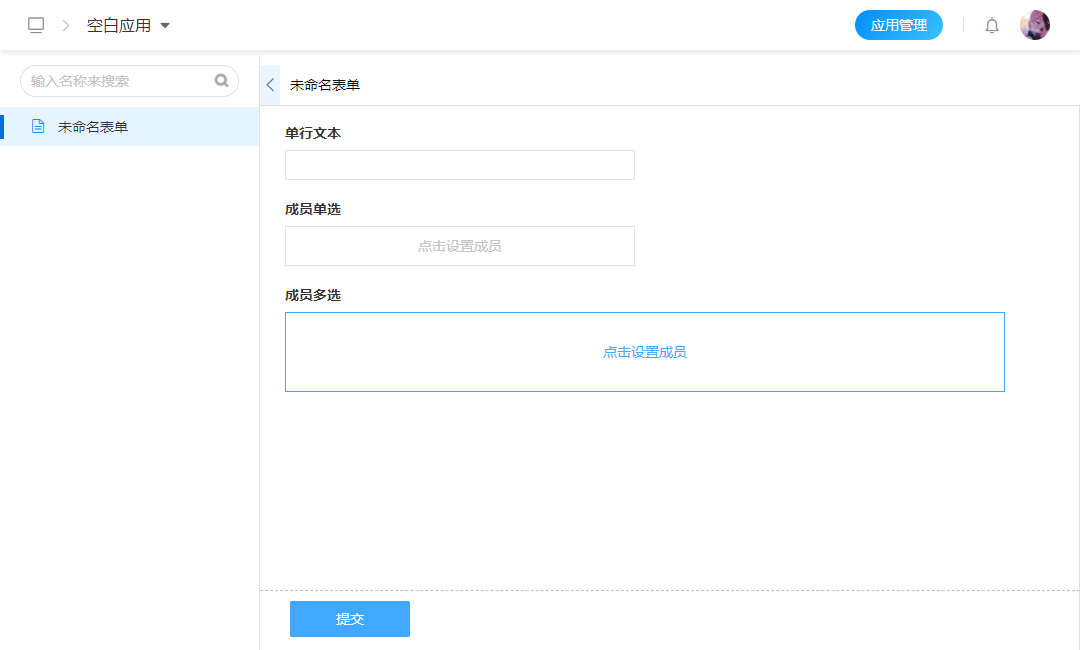Click the form document icon in the sidebar
This screenshot has width=1080, height=650.
click(x=38, y=127)
